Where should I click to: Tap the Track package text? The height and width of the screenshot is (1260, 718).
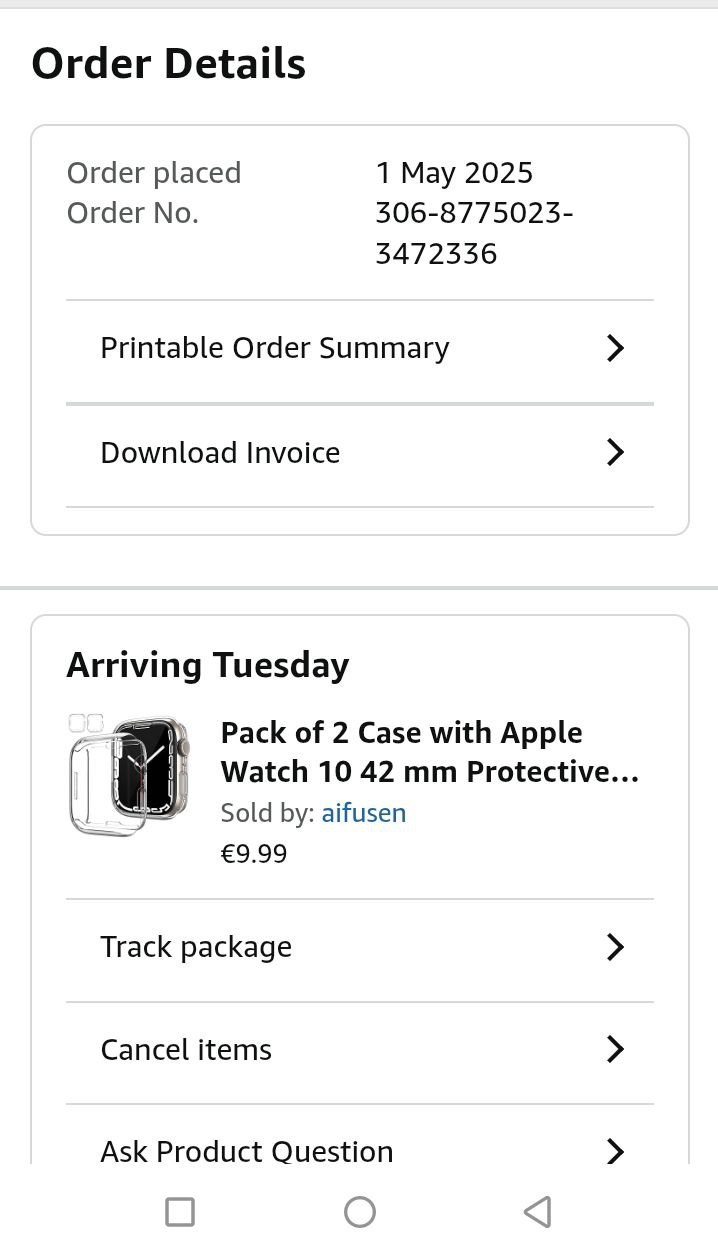click(196, 947)
